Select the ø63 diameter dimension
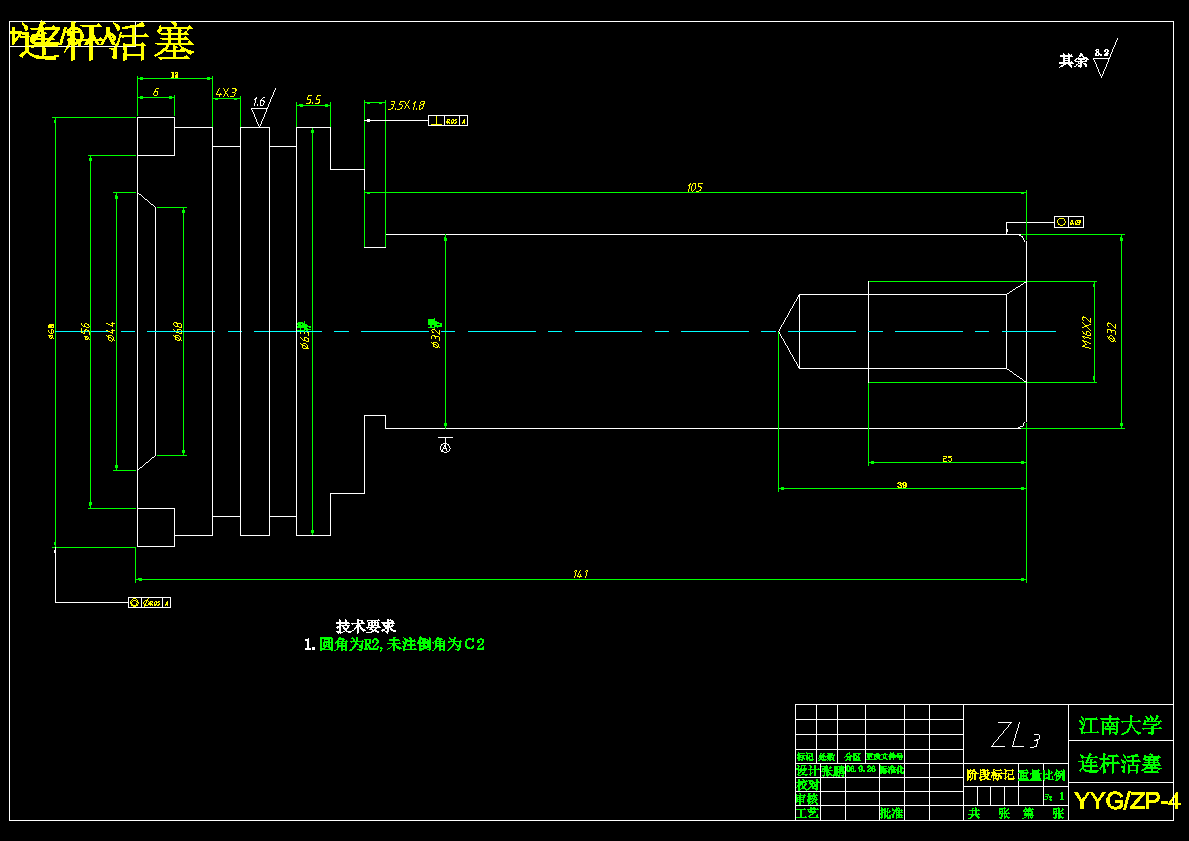Screen dimensions: 1189x841 305,334
